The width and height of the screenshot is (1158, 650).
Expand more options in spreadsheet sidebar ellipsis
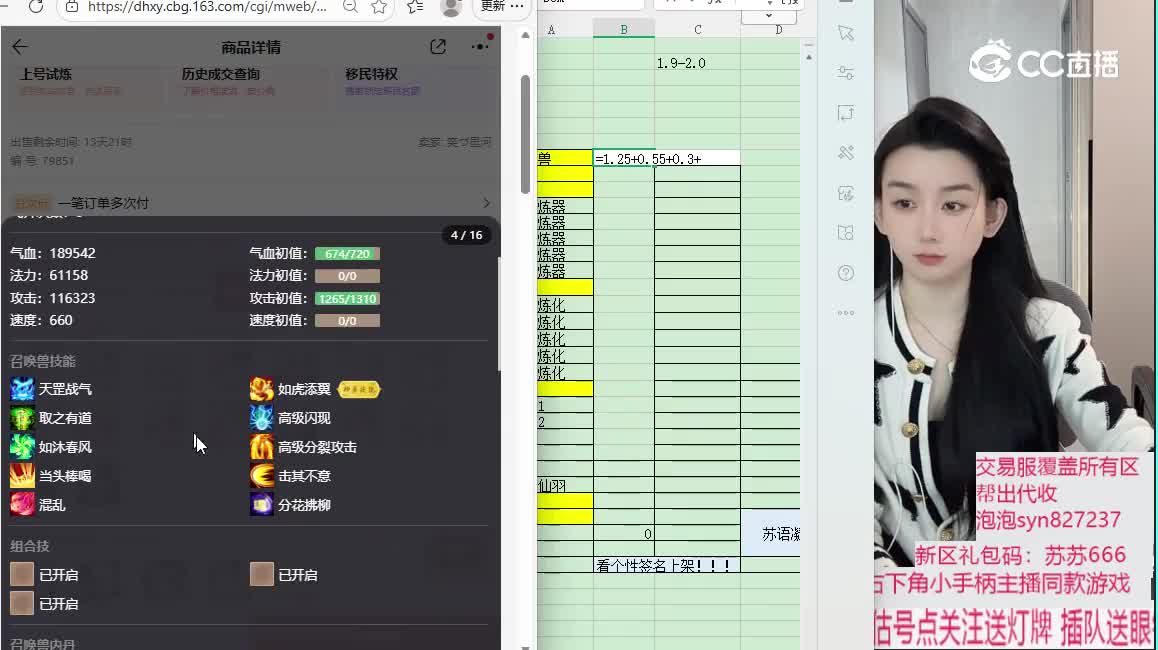pyautogui.click(x=846, y=313)
